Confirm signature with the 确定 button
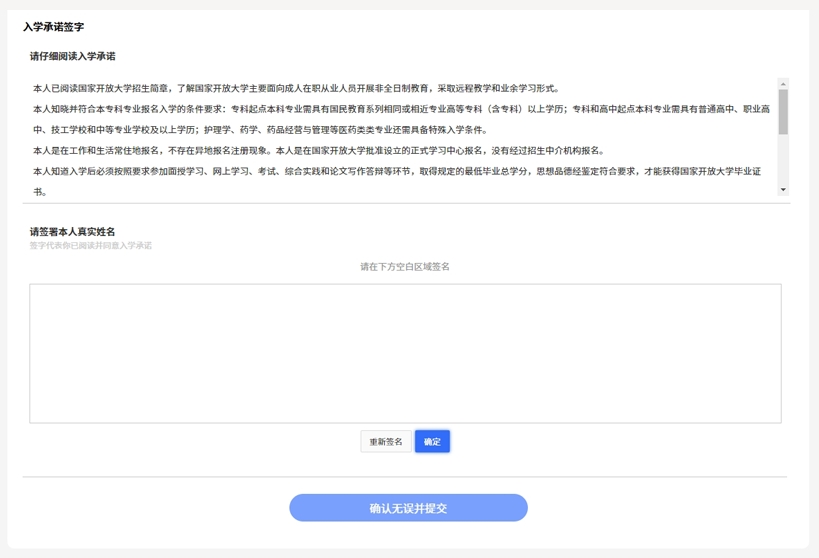Image resolution: width=819 pixels, height=558 pixels. [x=432, y=441]
